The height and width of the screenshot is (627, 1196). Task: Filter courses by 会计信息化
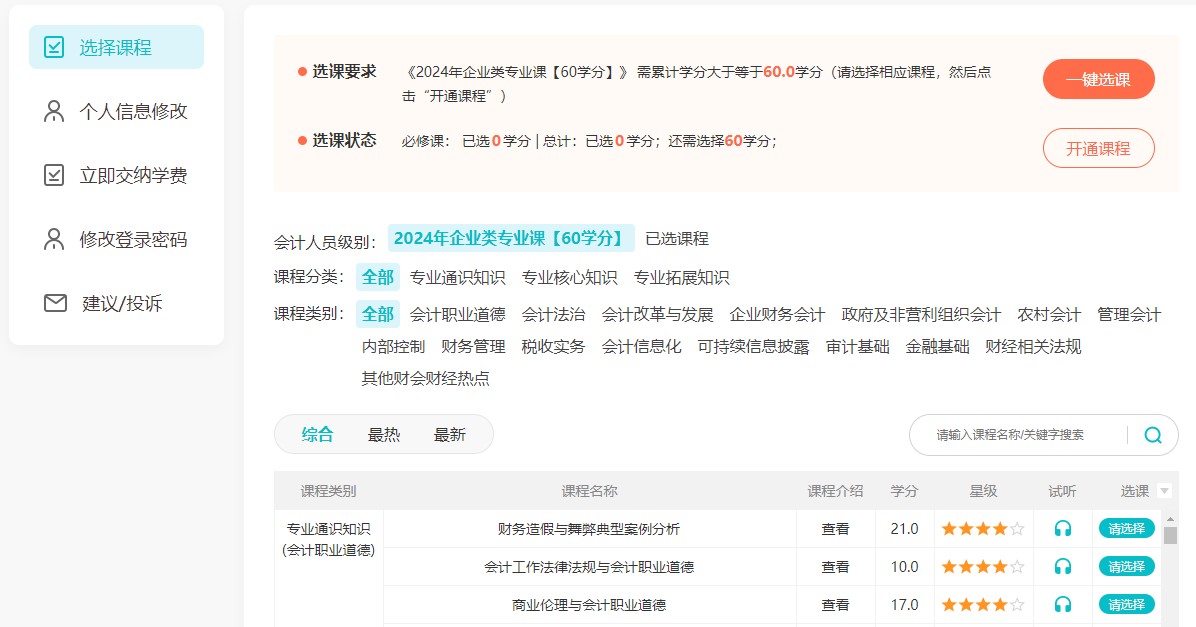point(641,346)
